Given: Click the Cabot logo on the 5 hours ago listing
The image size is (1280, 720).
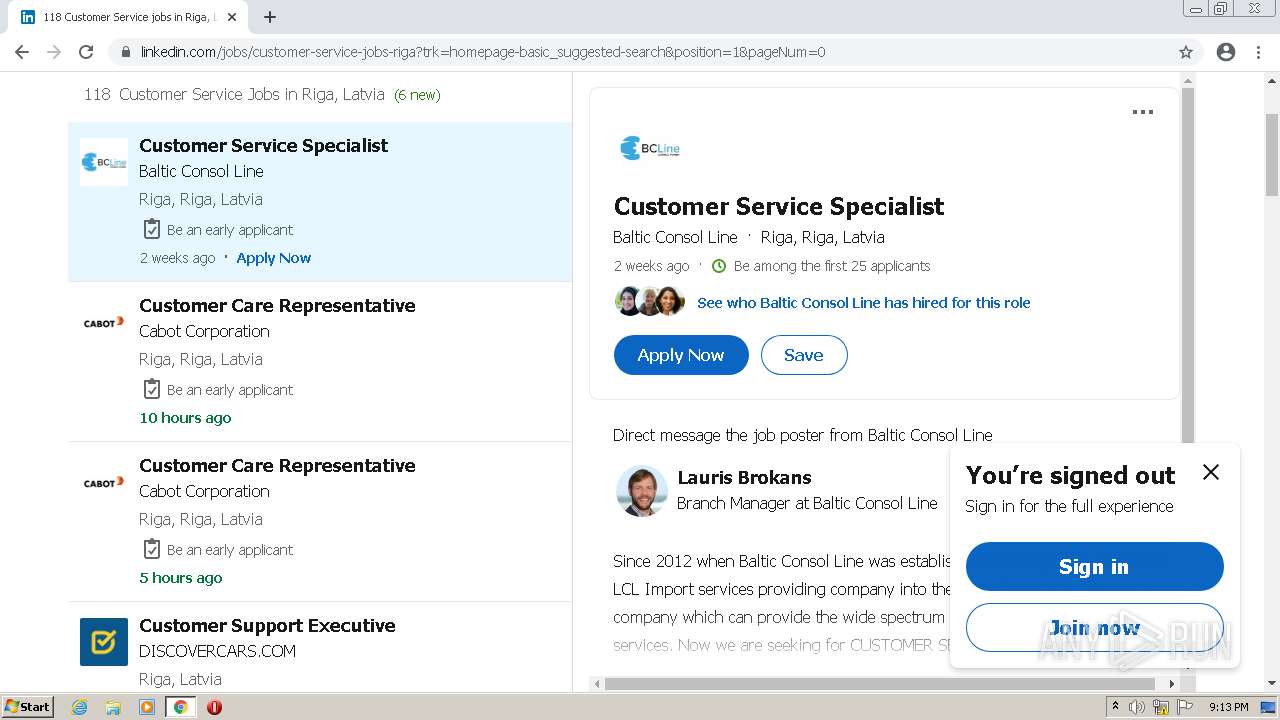Looking at the screenshot, I should pyautogui.click(x=104, y=482).
